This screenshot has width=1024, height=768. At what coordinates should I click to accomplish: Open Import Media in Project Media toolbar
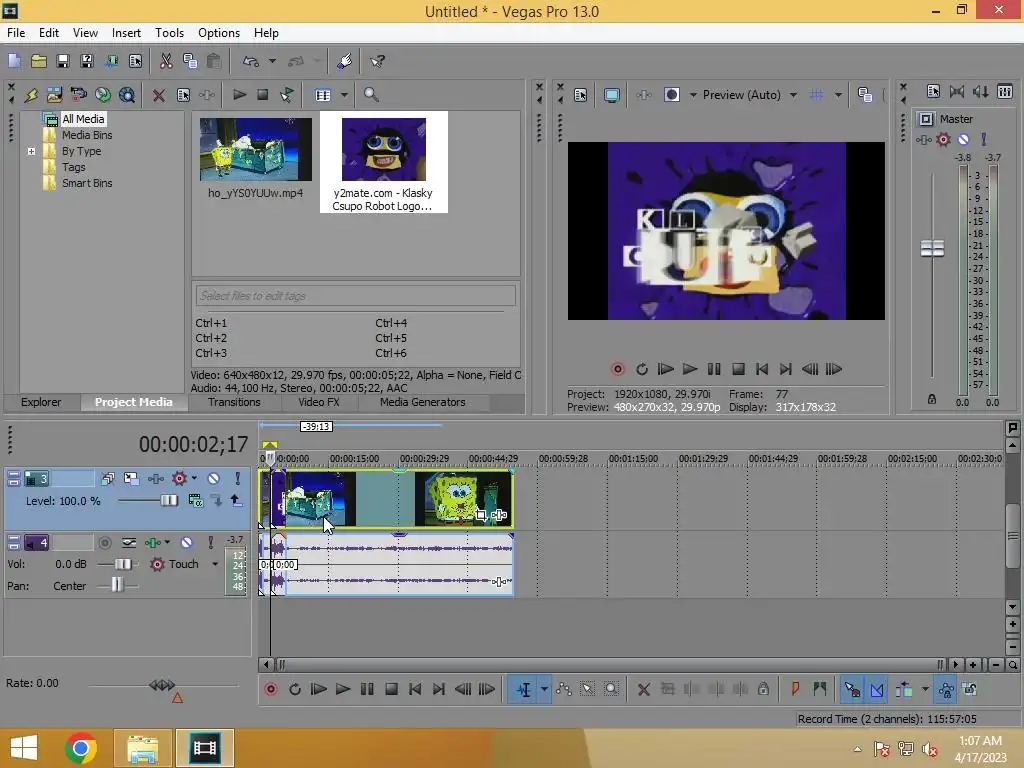tap(54, 95)
